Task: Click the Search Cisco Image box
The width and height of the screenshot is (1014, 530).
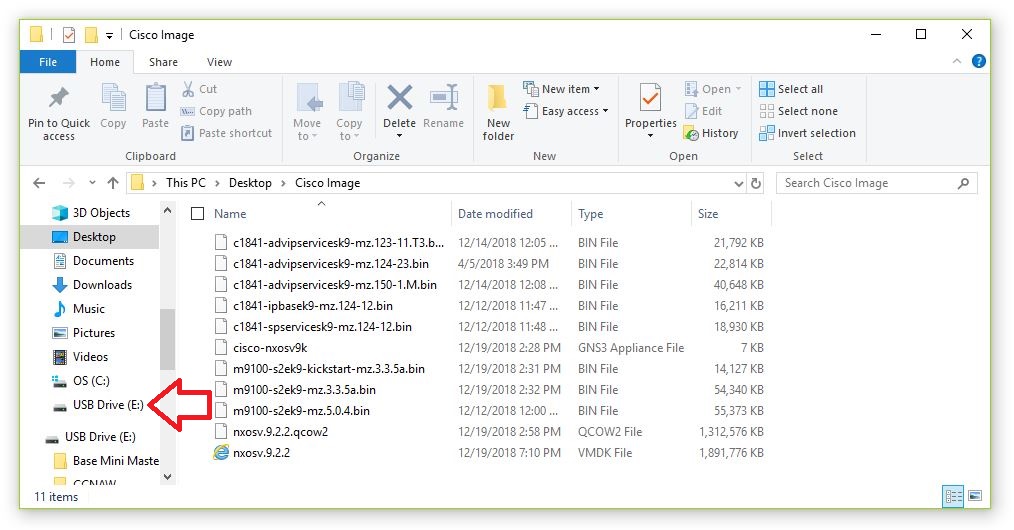Action: coord(877,183)
